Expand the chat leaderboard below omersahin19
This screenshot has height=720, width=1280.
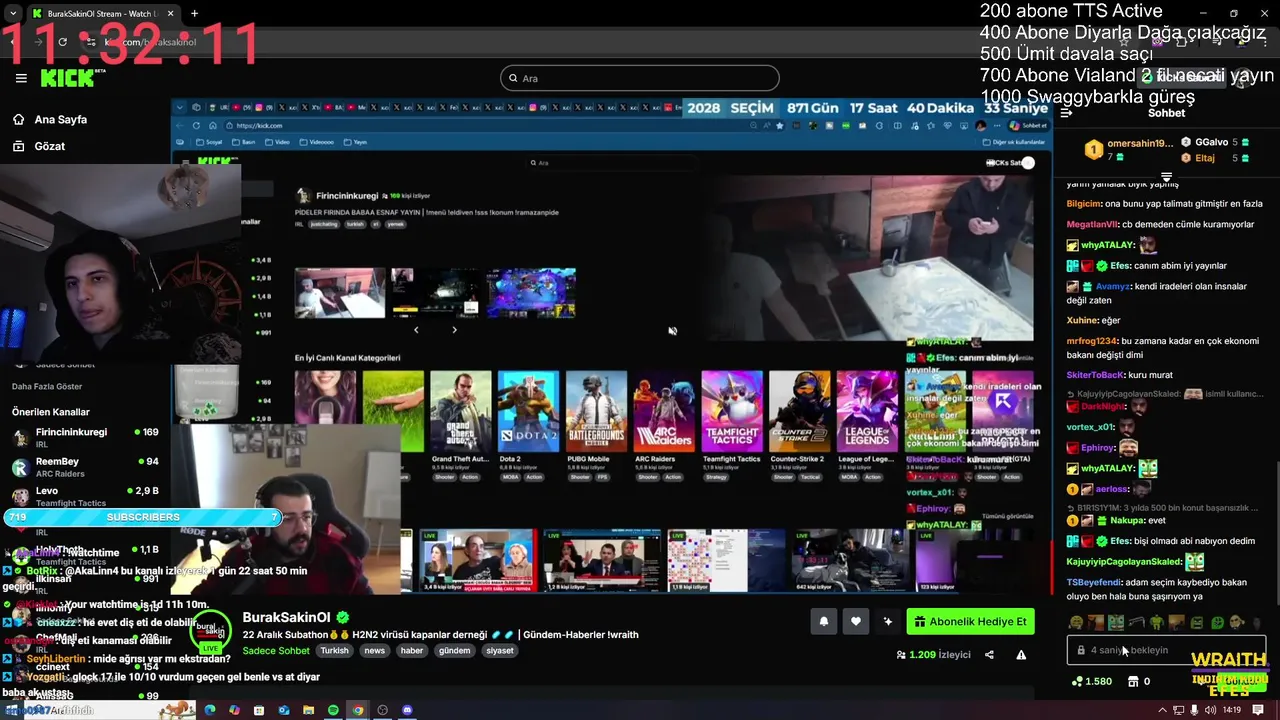(1166, 177)
